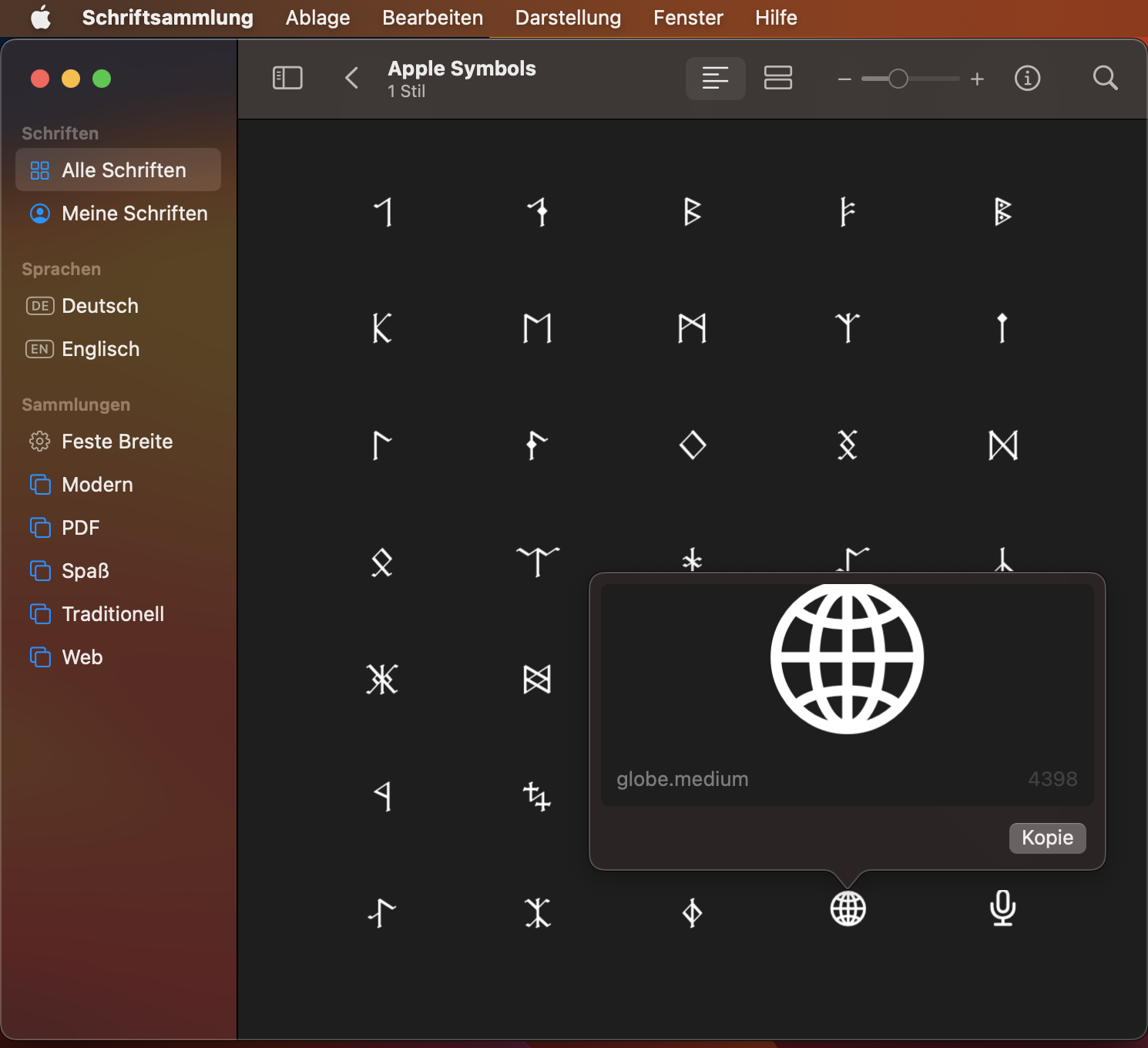Decrease glyph size with the minus control
This screenshot has height=1048, width=1148.
point(844,78)
